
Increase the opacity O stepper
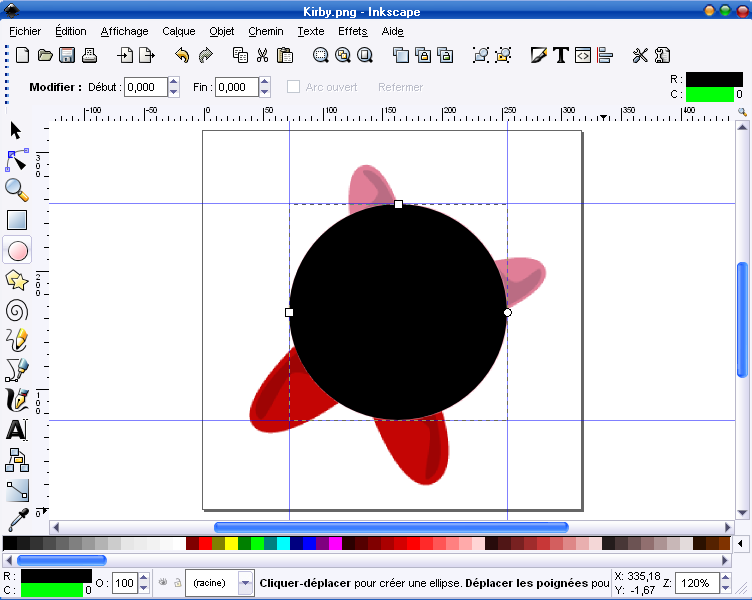[143, 578]
